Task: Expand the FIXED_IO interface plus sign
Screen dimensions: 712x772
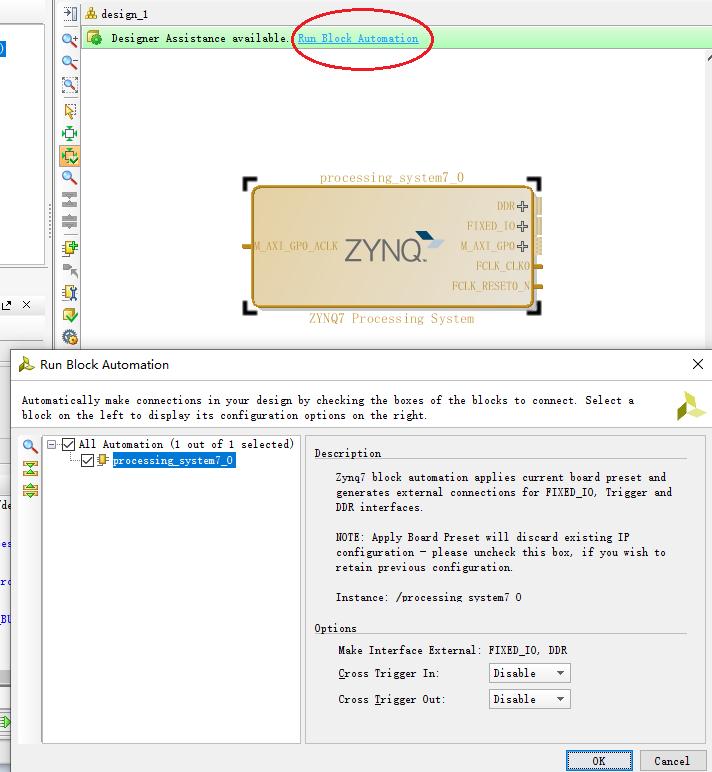Action: coord(522,226)
